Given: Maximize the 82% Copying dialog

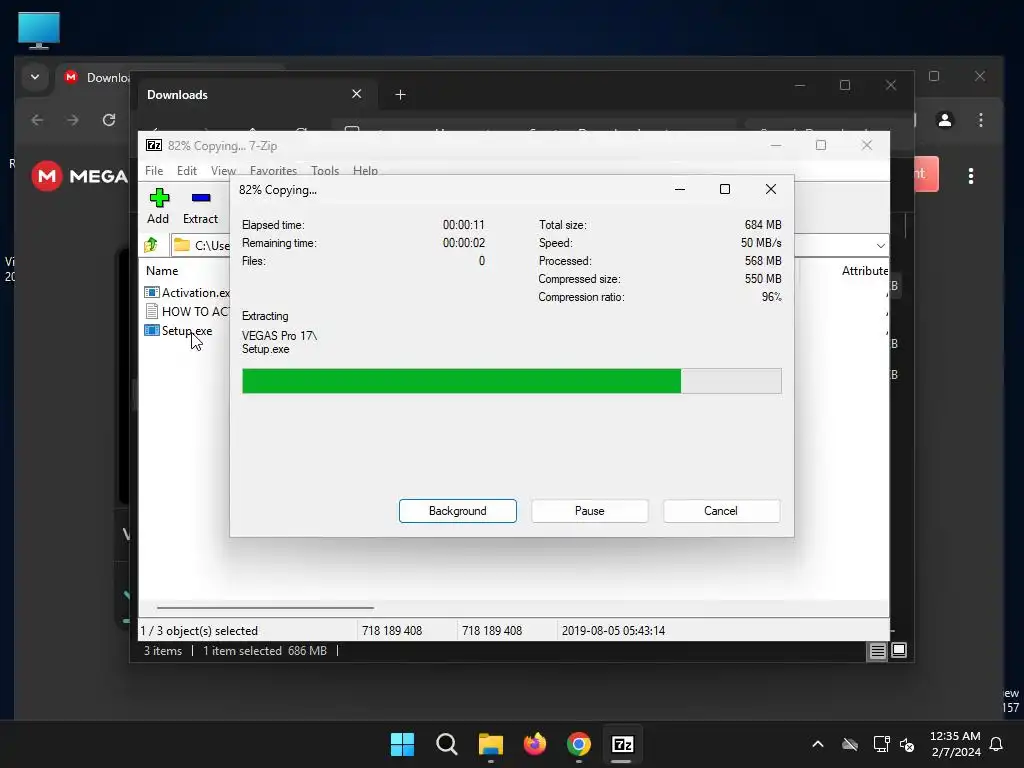Looking at the screenshot, I should (725, 189).
